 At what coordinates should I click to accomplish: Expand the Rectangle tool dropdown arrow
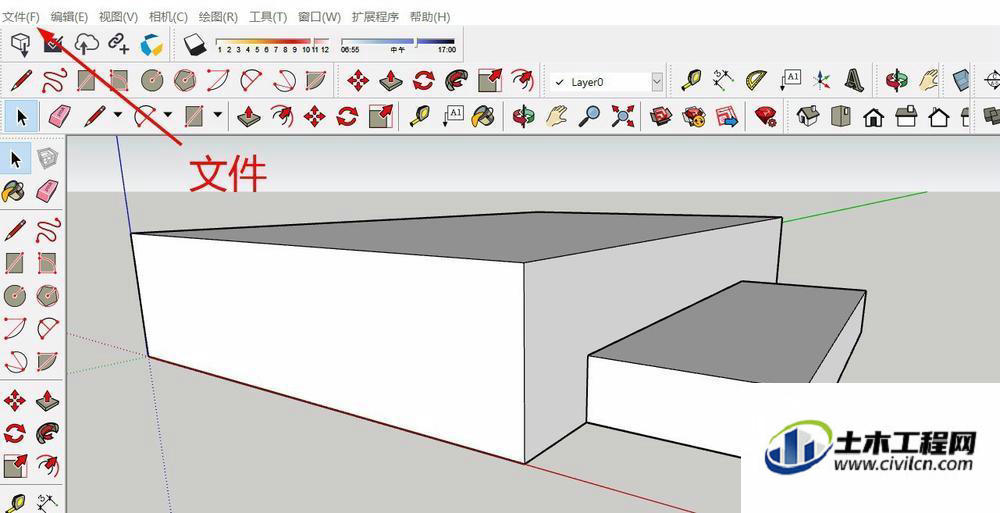[x=218, y=115]
